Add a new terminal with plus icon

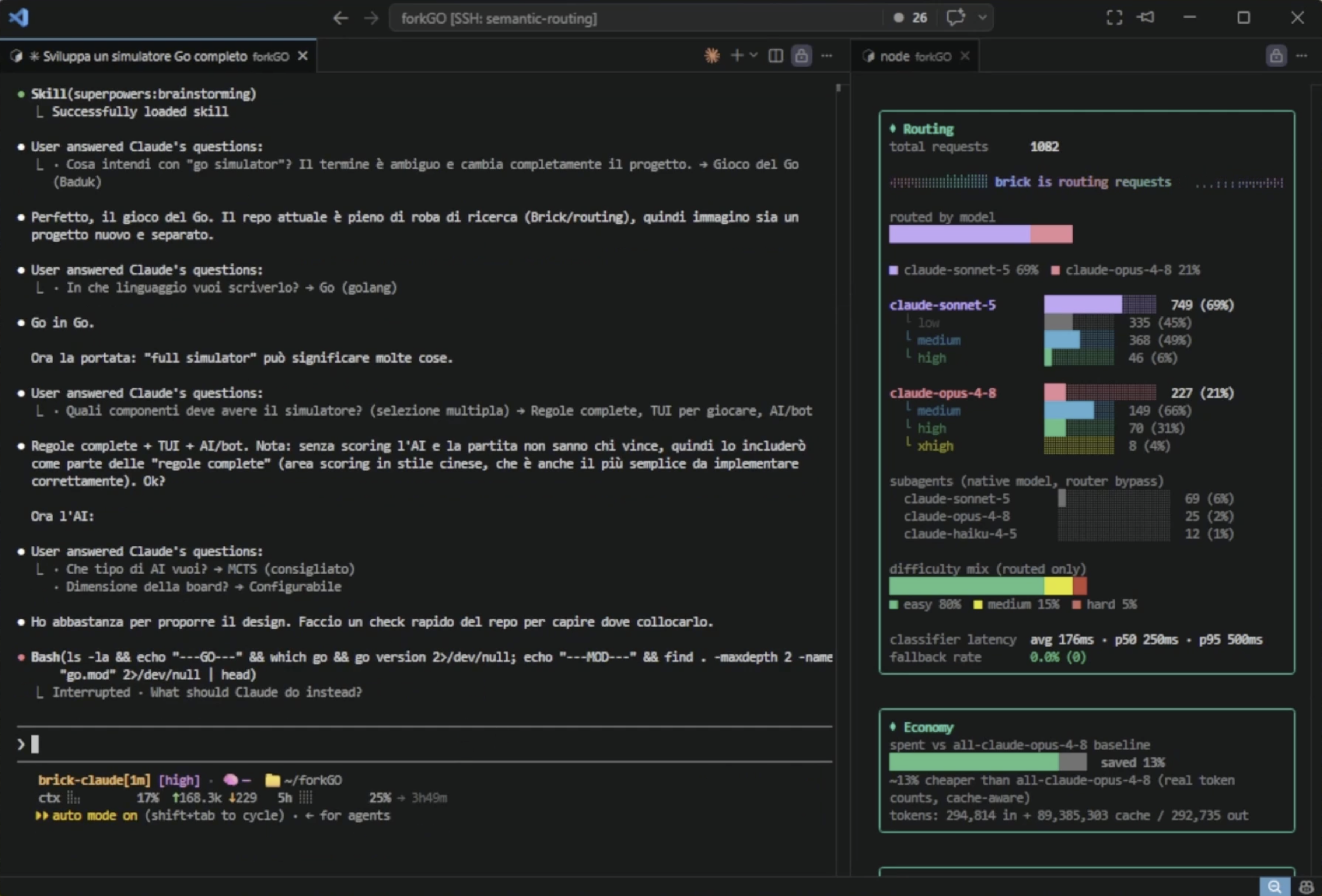[737, 55]
